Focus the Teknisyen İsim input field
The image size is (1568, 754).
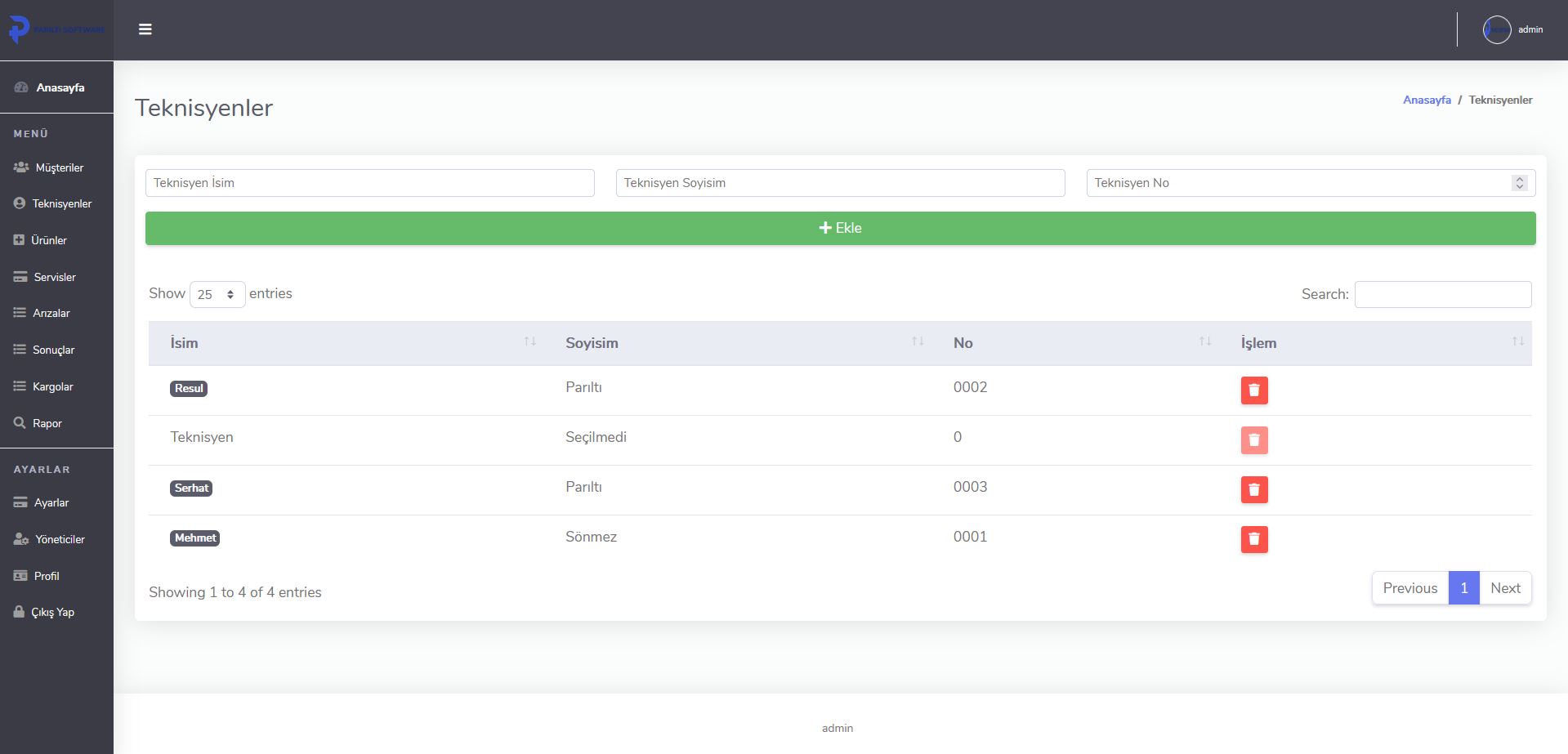[x=369, y=183]
